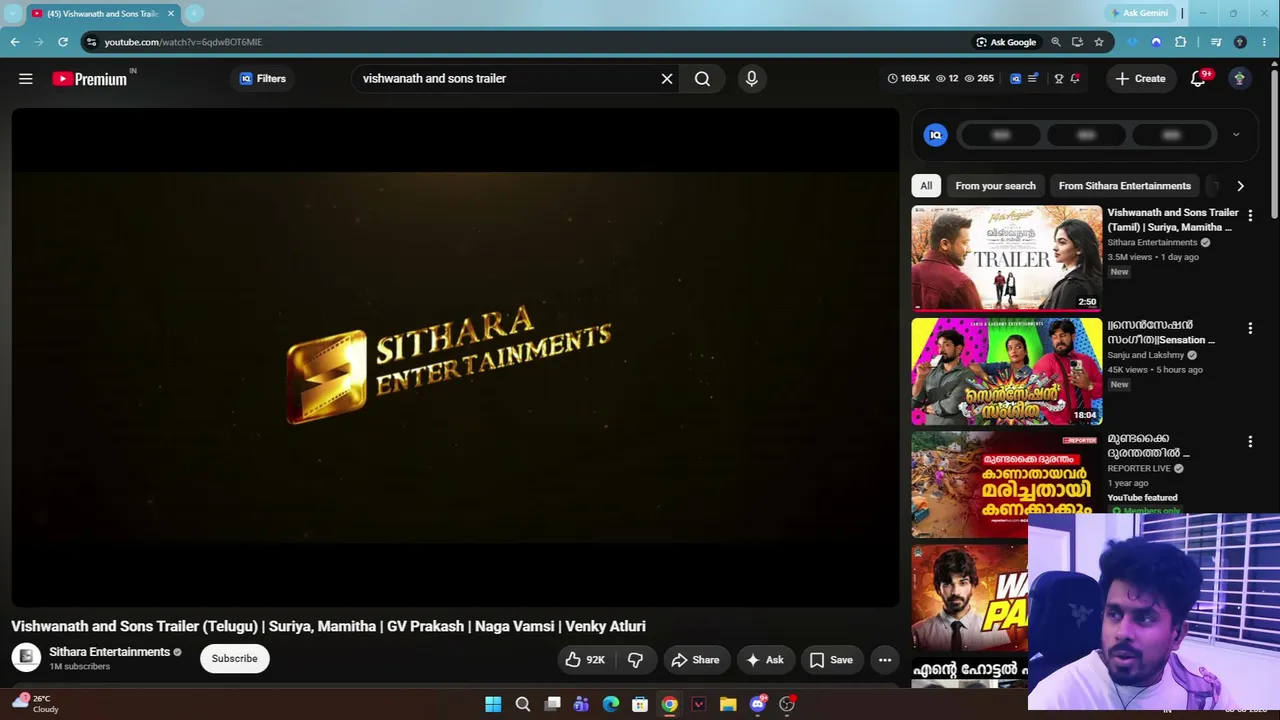Open the zoom magnifier in address bar

(1056, 42)
